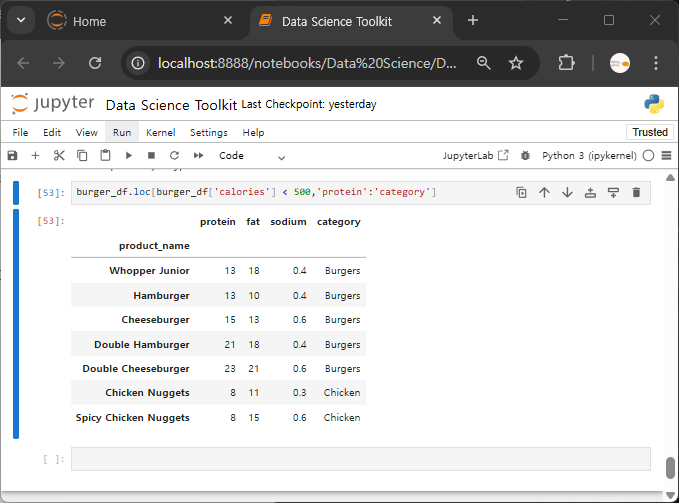
Task: Open the Run menu
Action: 122,132
